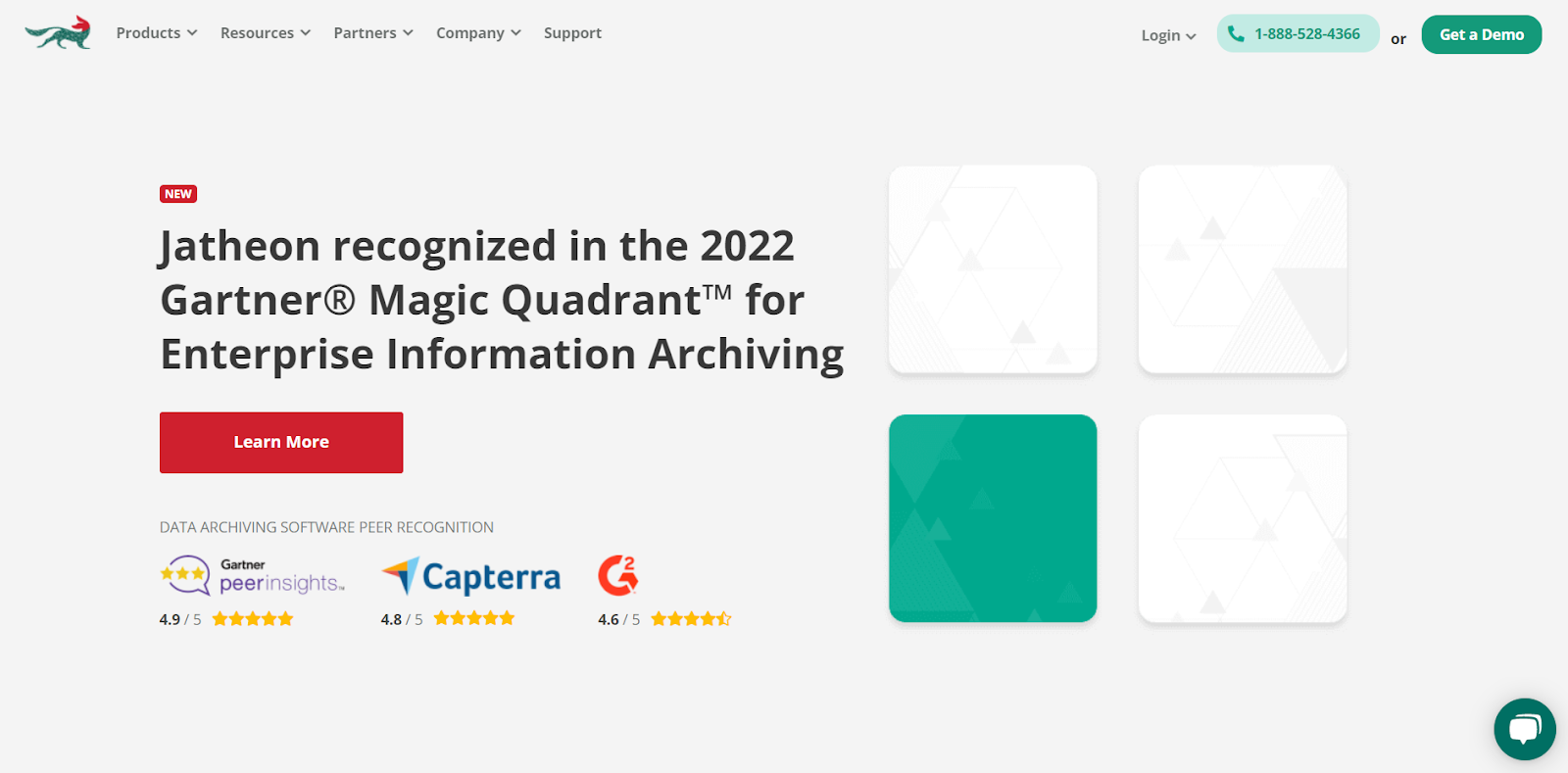Click the 4.6 / 5 star rating
The image size is (1568, 773).
tap(664, 619)
